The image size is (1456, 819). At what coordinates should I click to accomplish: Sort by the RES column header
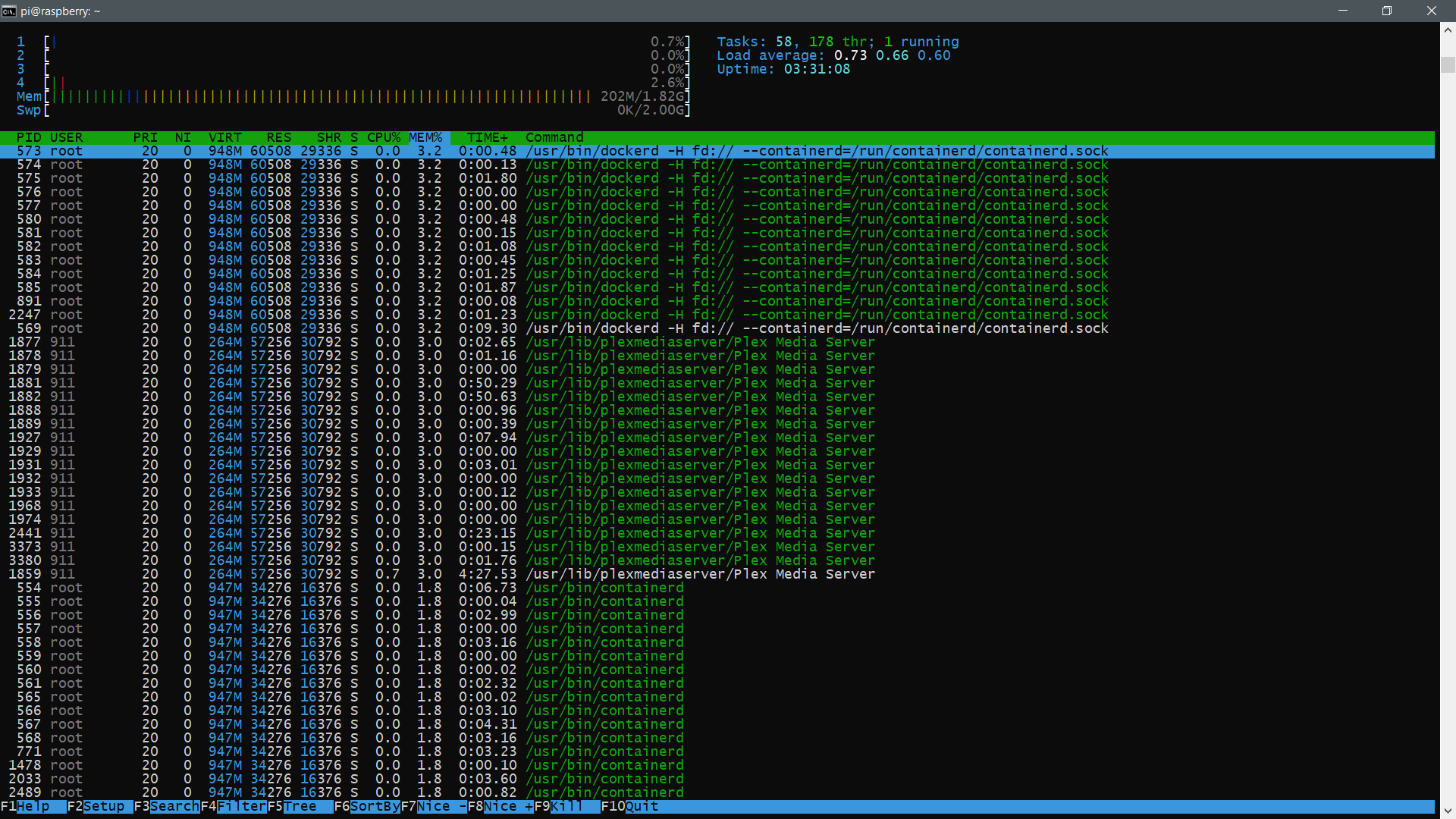279,137
